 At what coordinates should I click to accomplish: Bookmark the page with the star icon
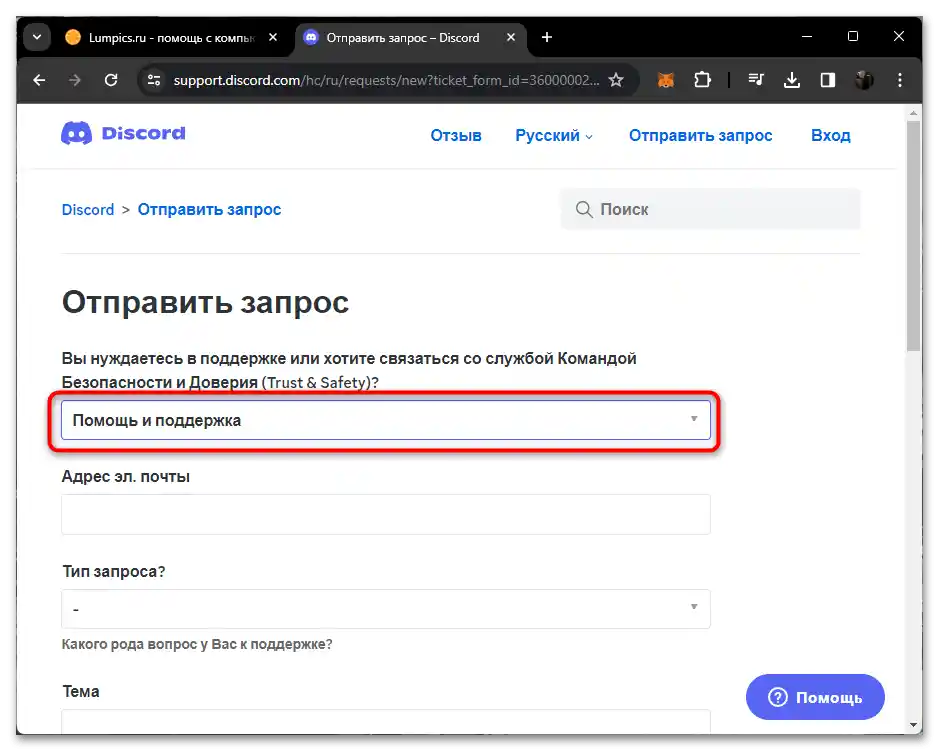click(x=617, y=80)
